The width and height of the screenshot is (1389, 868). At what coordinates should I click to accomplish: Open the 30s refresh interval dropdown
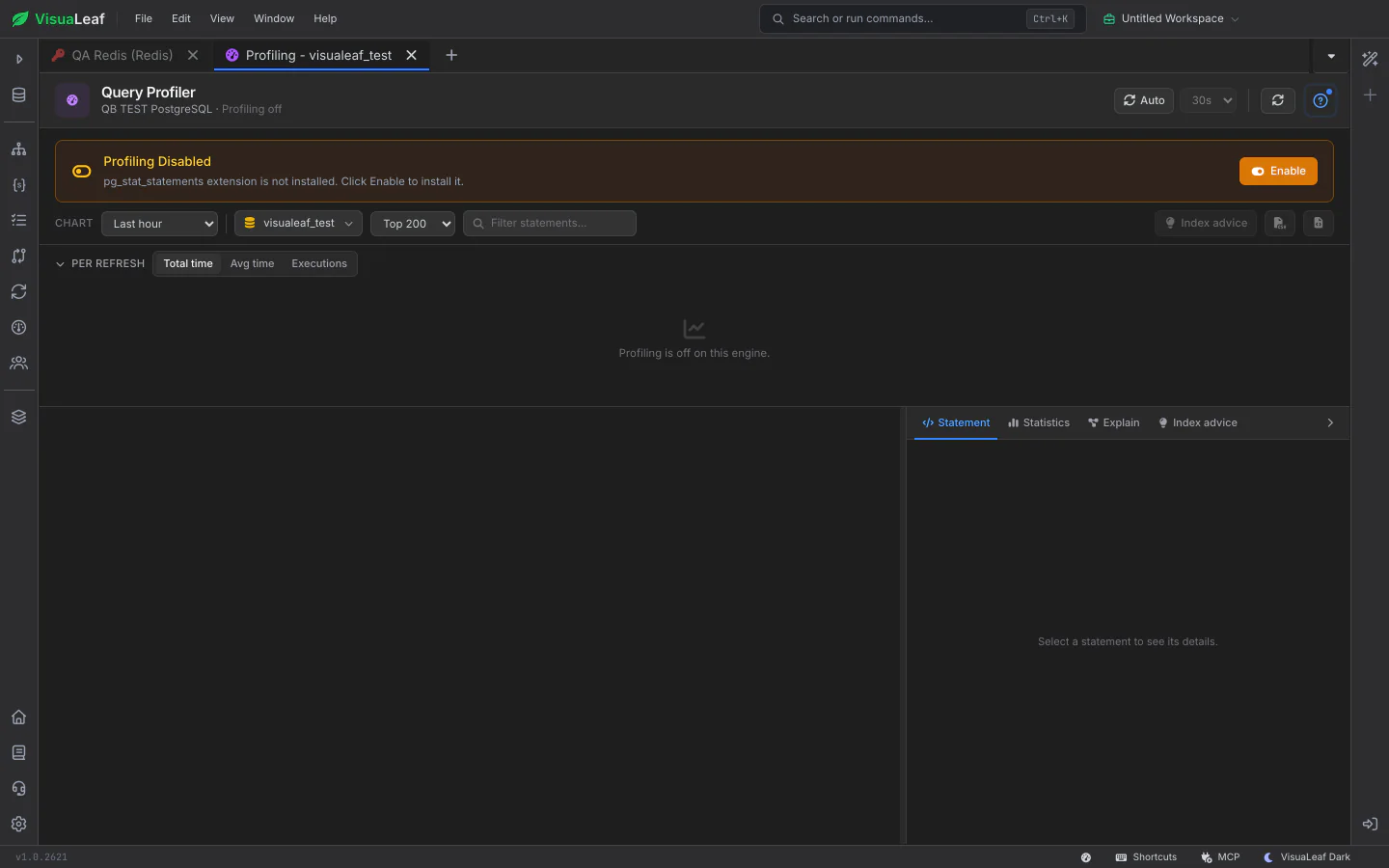(1209, 100)
